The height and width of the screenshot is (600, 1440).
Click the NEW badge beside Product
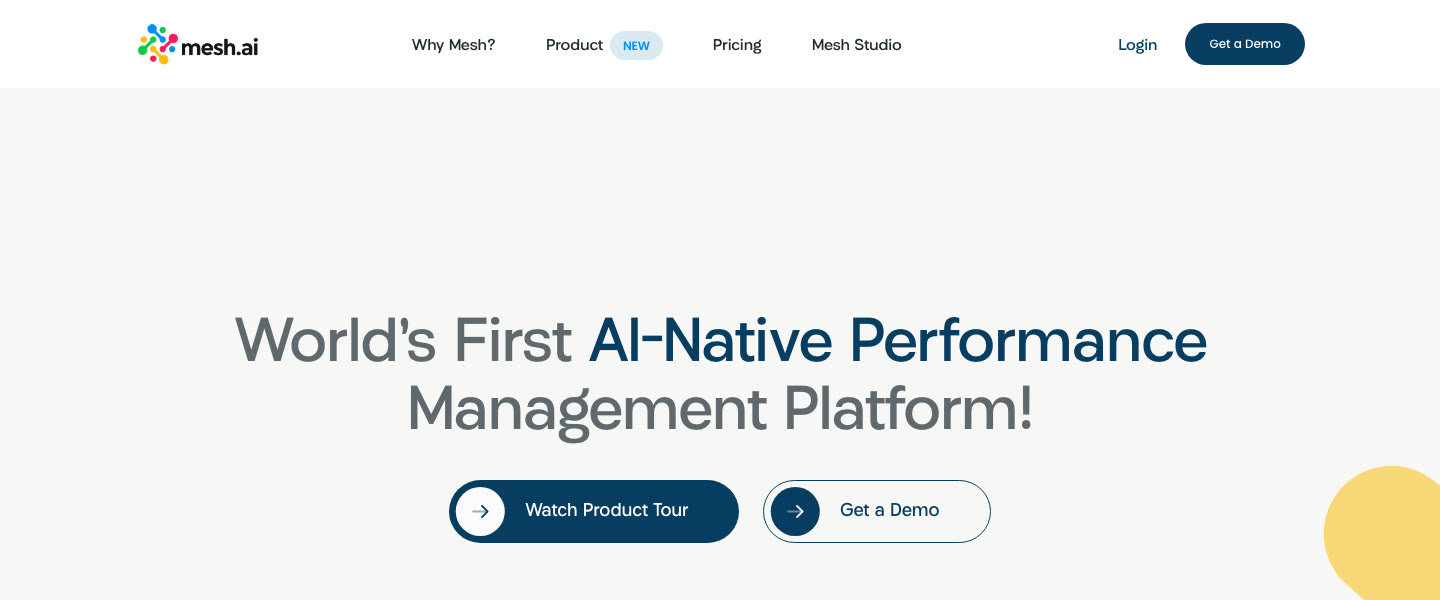pyautogui.click(x=636, y=45)
